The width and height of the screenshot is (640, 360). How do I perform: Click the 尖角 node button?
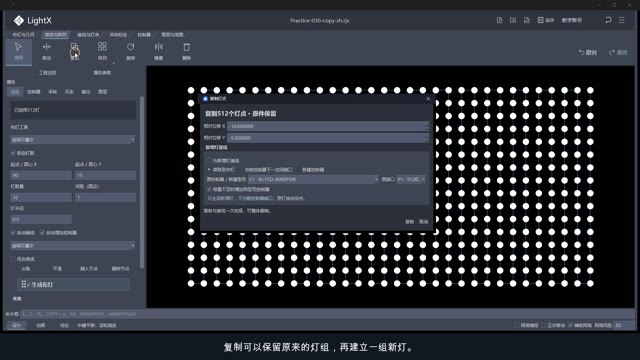[25, 269]
